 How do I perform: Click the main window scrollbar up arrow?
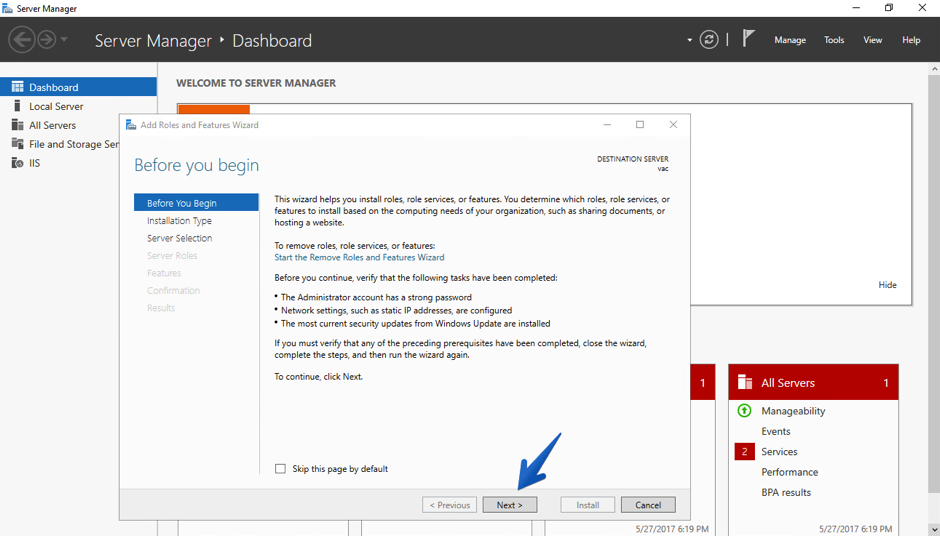935,68
